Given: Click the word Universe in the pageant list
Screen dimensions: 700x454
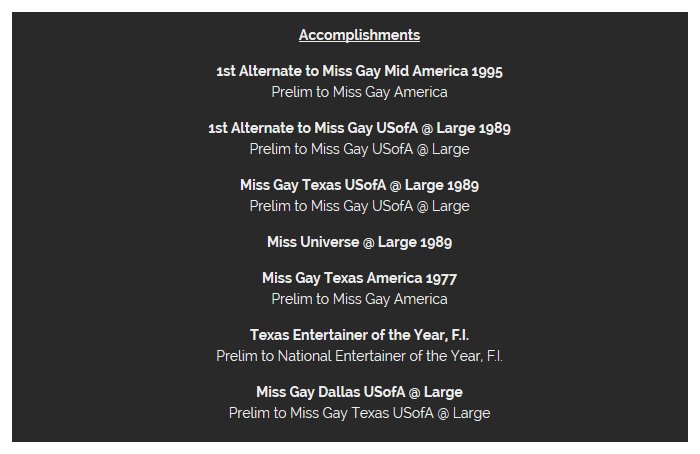Looking at the screenshot, I should pyautogui.click(x=329, y=242).
